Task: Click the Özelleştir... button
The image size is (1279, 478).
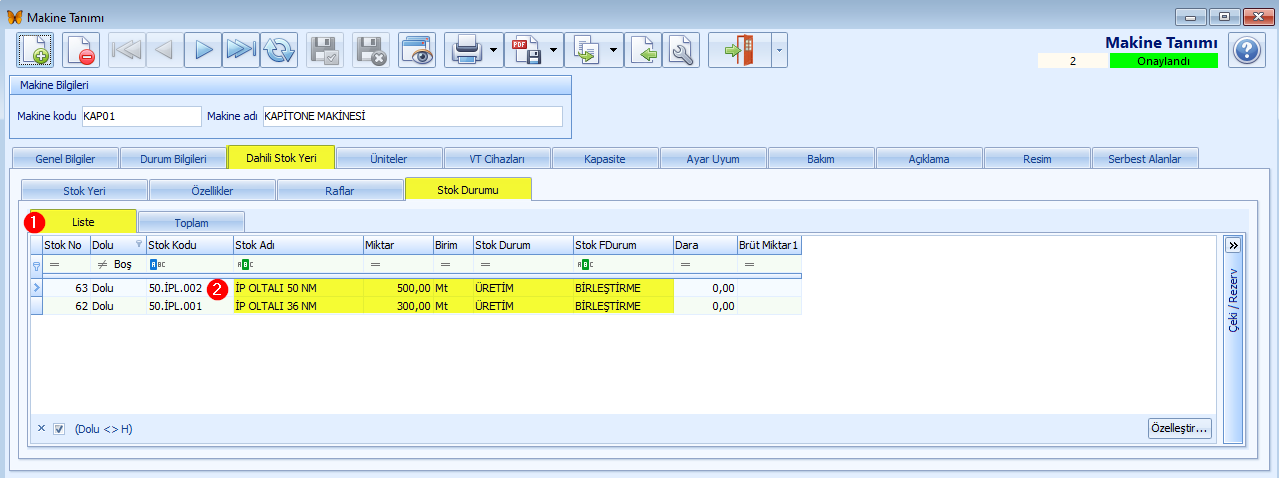Action: [x=1180, y=429]
